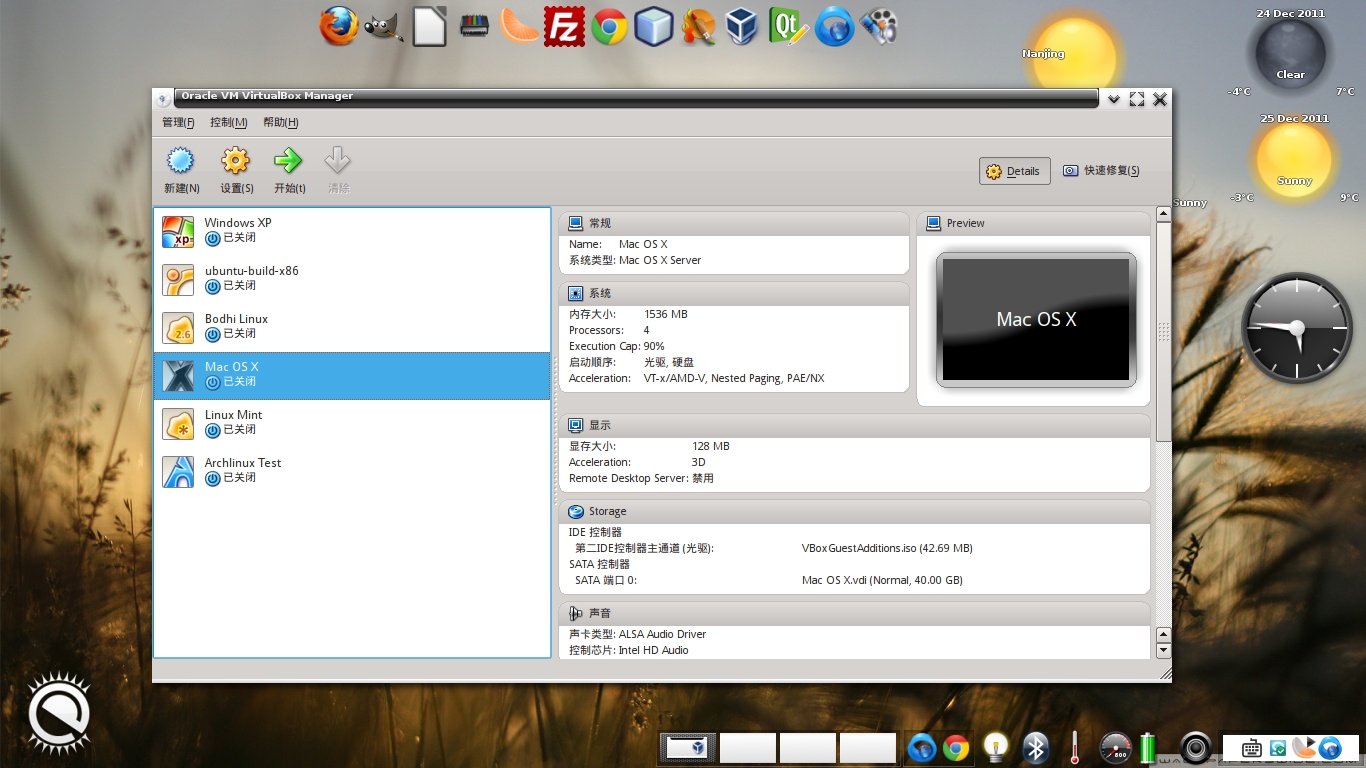Open the 控制(M) menu
The width and height of the screenshot is (1366, 768).
point(228,122)
